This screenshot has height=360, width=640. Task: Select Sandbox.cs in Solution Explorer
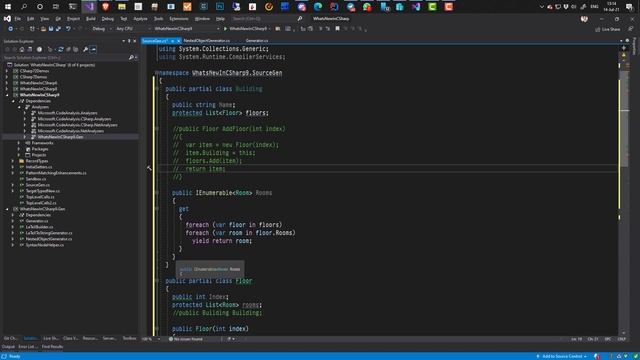tap(36, 179)
